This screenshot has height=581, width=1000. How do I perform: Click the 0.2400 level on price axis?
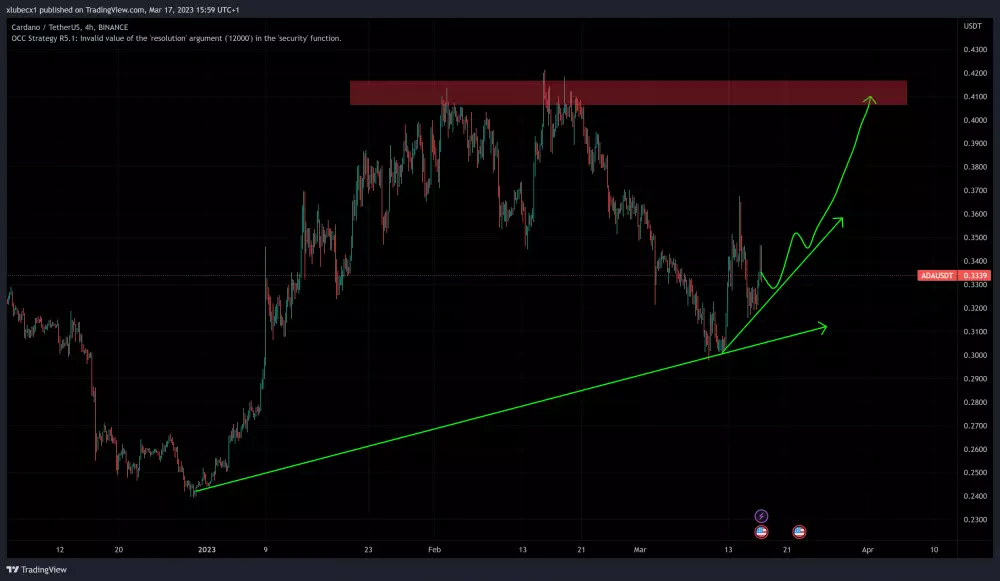[974, 496]
